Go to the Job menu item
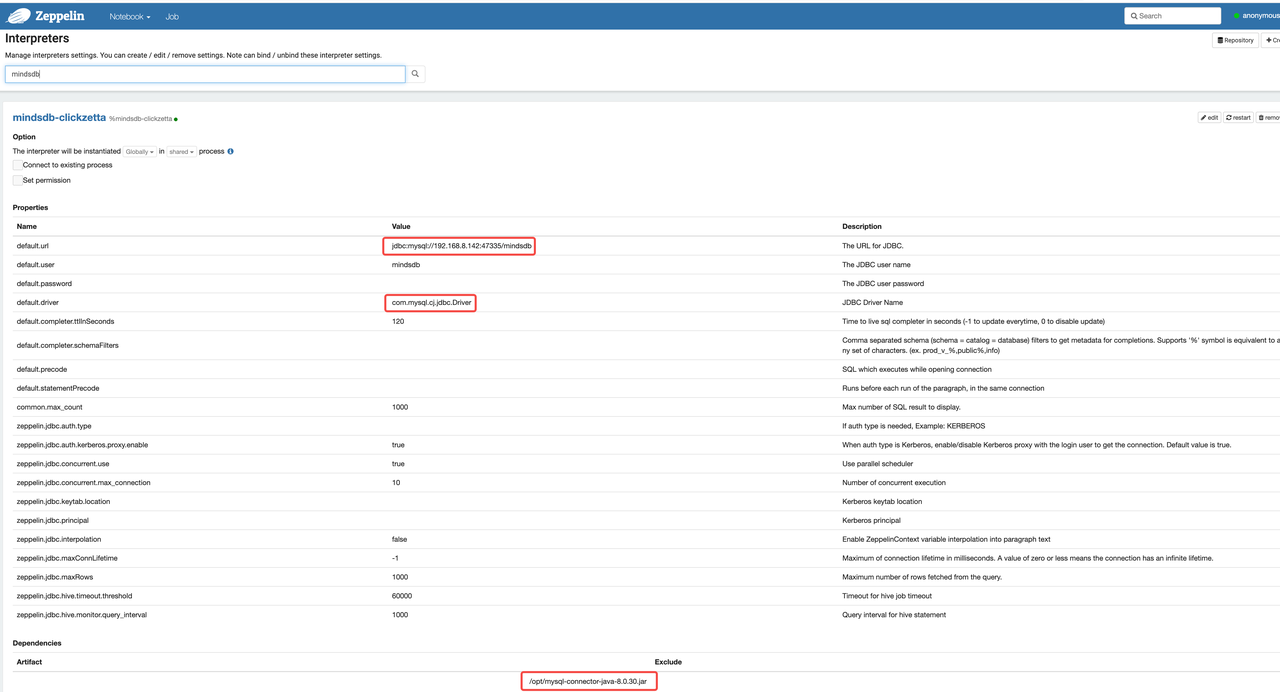The height and width of the screenshot is (692, 1280). [172, 17]
